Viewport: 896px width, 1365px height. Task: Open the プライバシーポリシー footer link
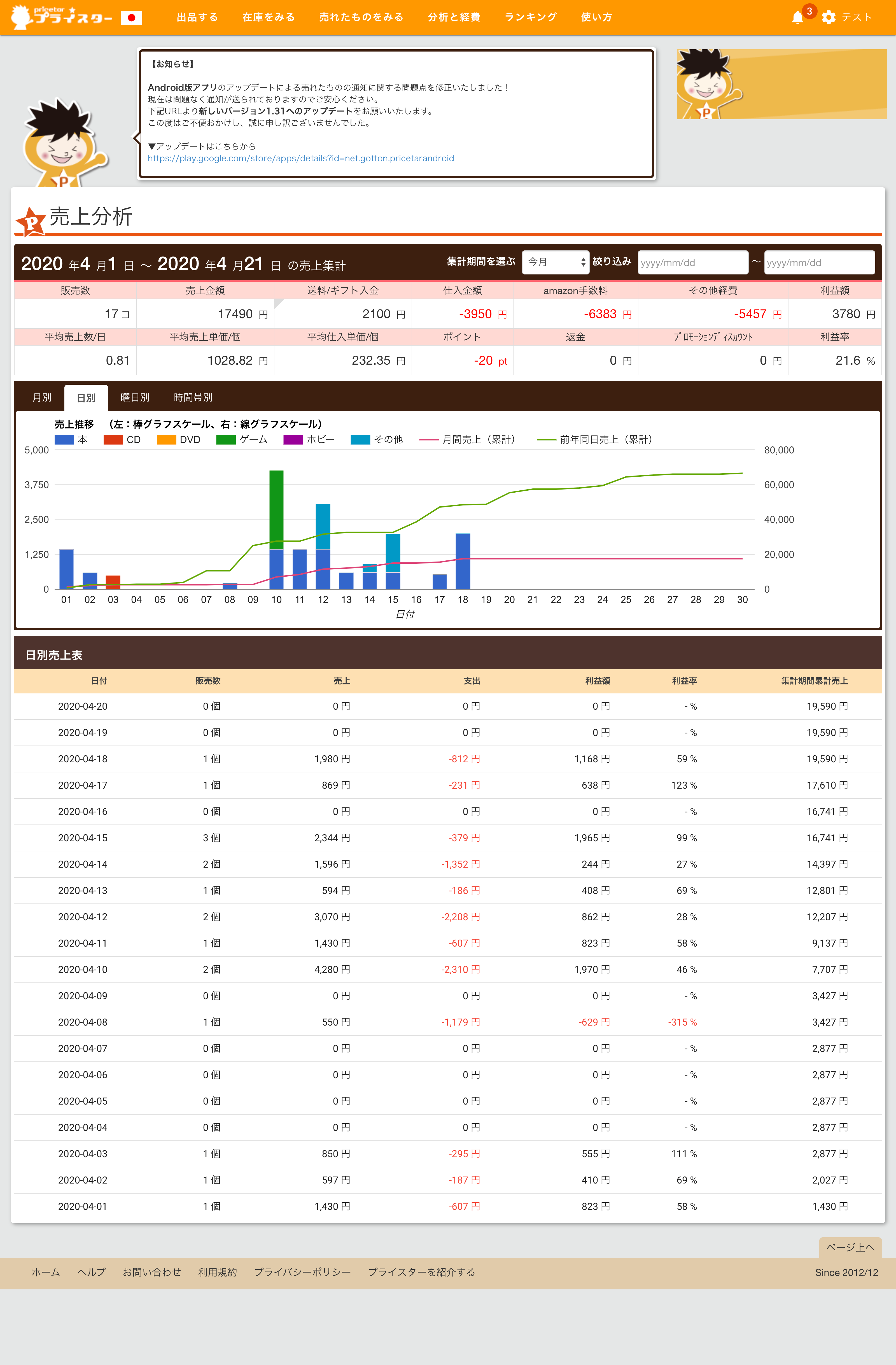303,1272
